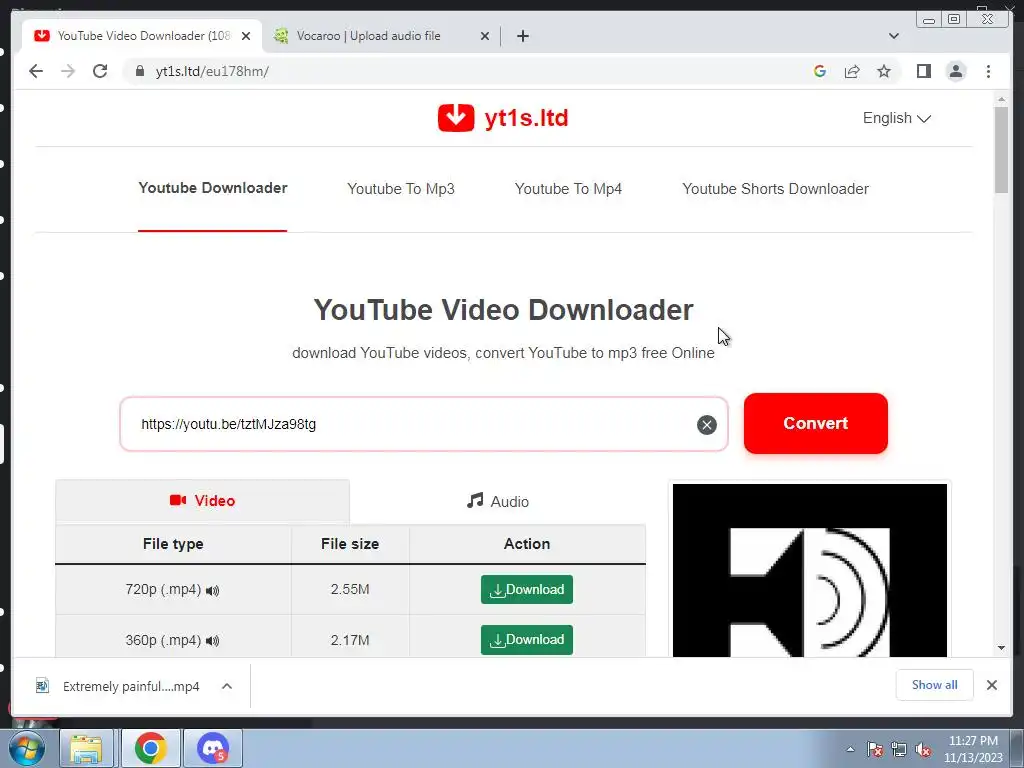The image size is (1024, 768).
Task: Click the red Convert button
Action: click(816, 423)
